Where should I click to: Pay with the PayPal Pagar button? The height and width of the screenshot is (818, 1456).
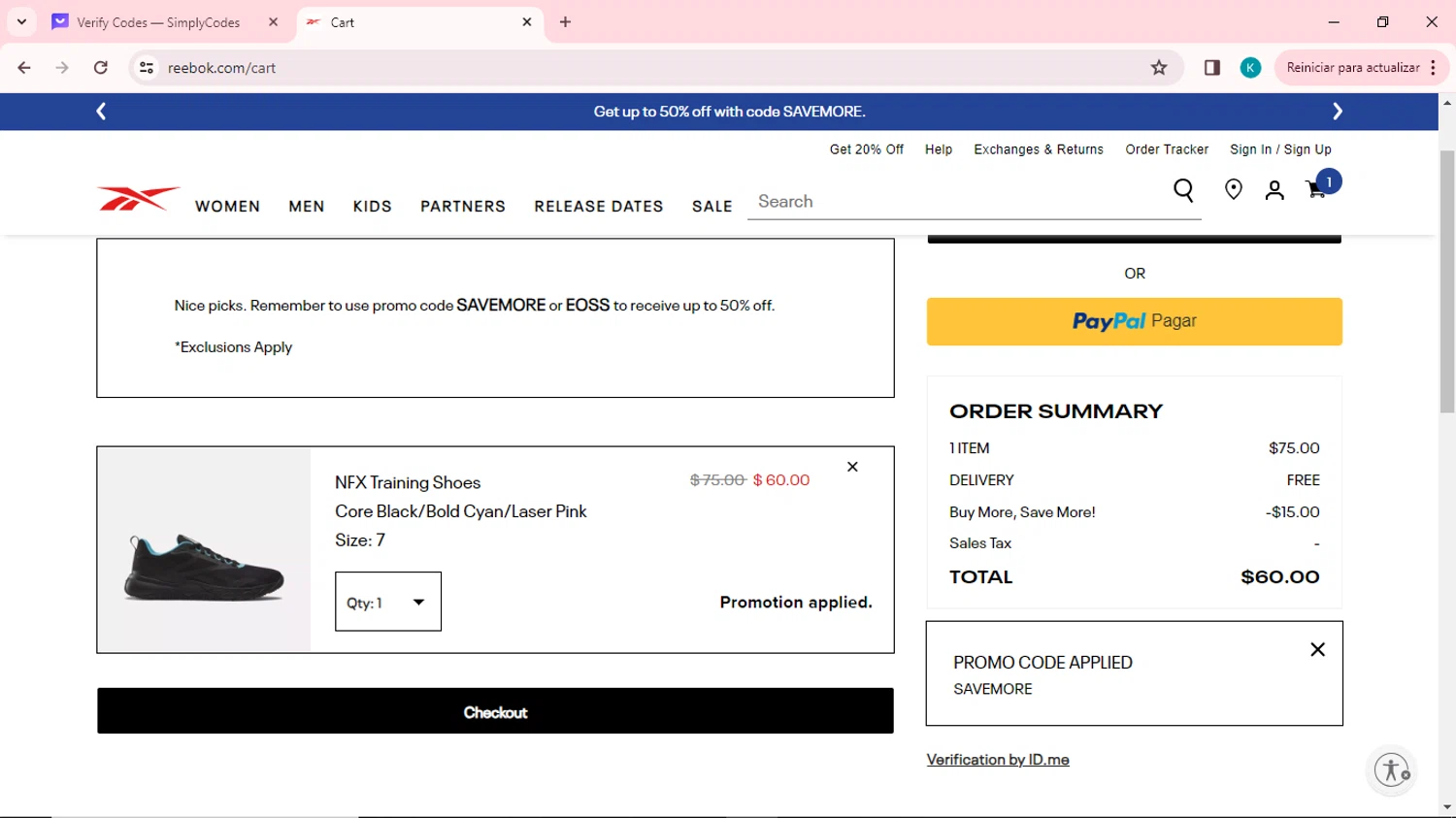[x=1134, y=321]
